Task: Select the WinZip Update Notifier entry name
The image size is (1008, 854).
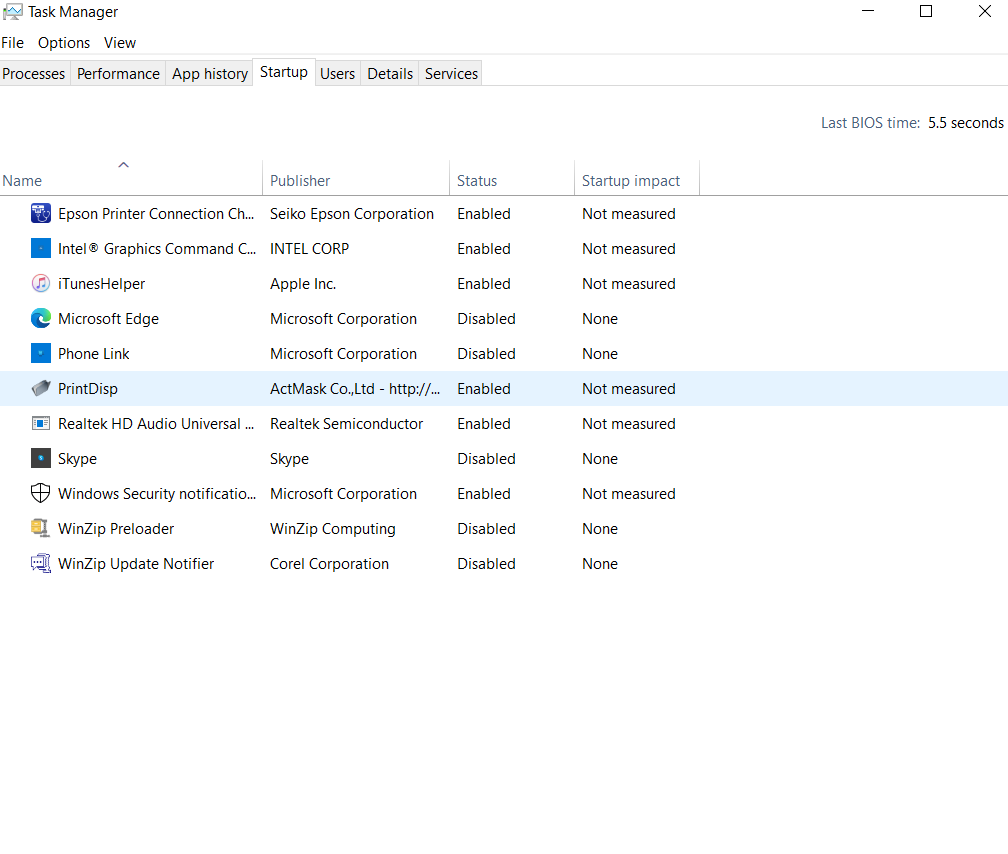Action: pos(136,563)
